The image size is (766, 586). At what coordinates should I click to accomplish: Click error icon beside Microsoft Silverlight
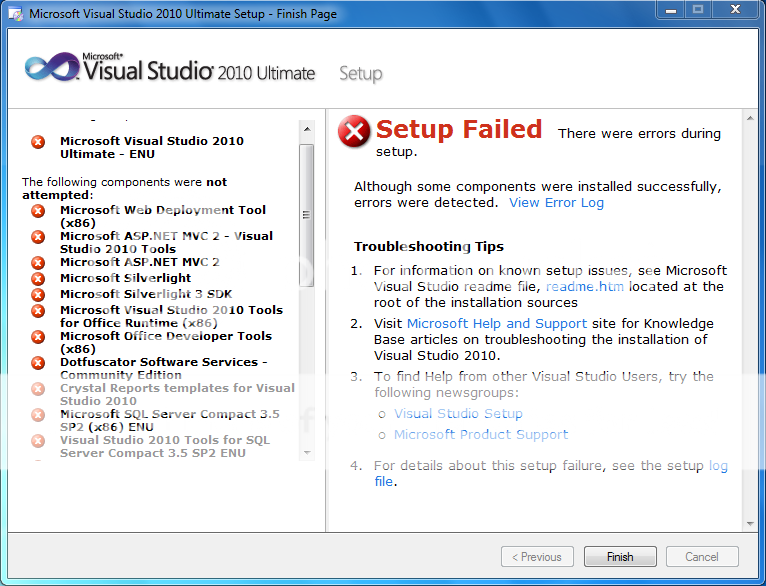pyautogui.click(x=38, y=279)
